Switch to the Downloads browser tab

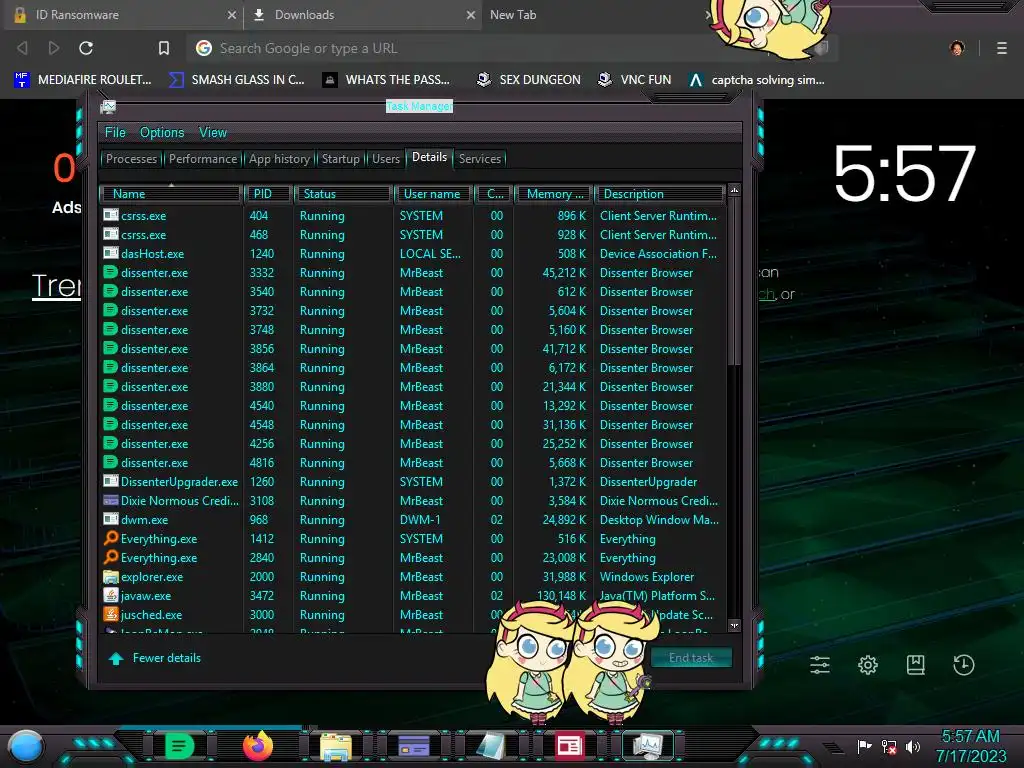click(x=363, y=15)
